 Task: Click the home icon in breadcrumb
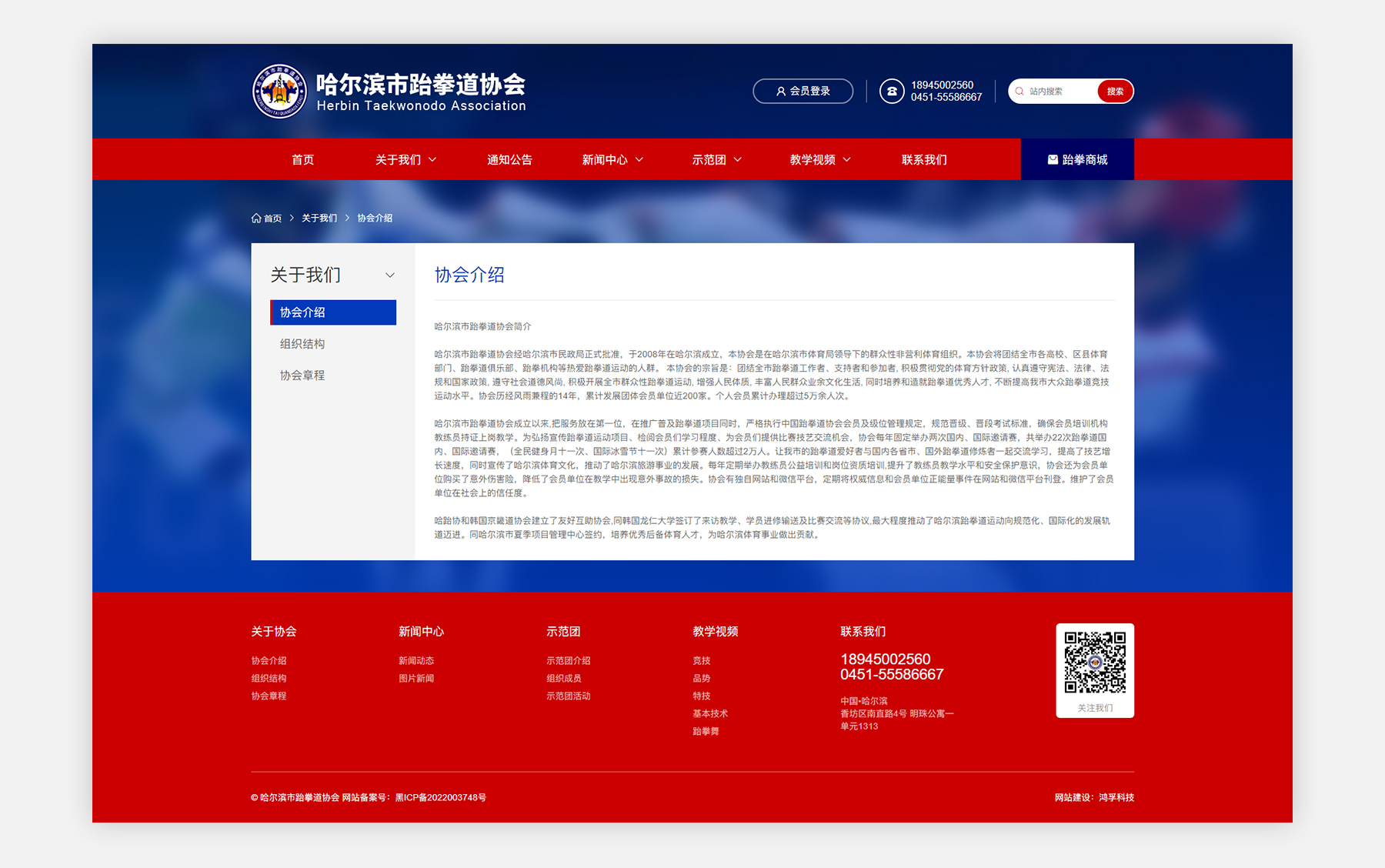256,219
